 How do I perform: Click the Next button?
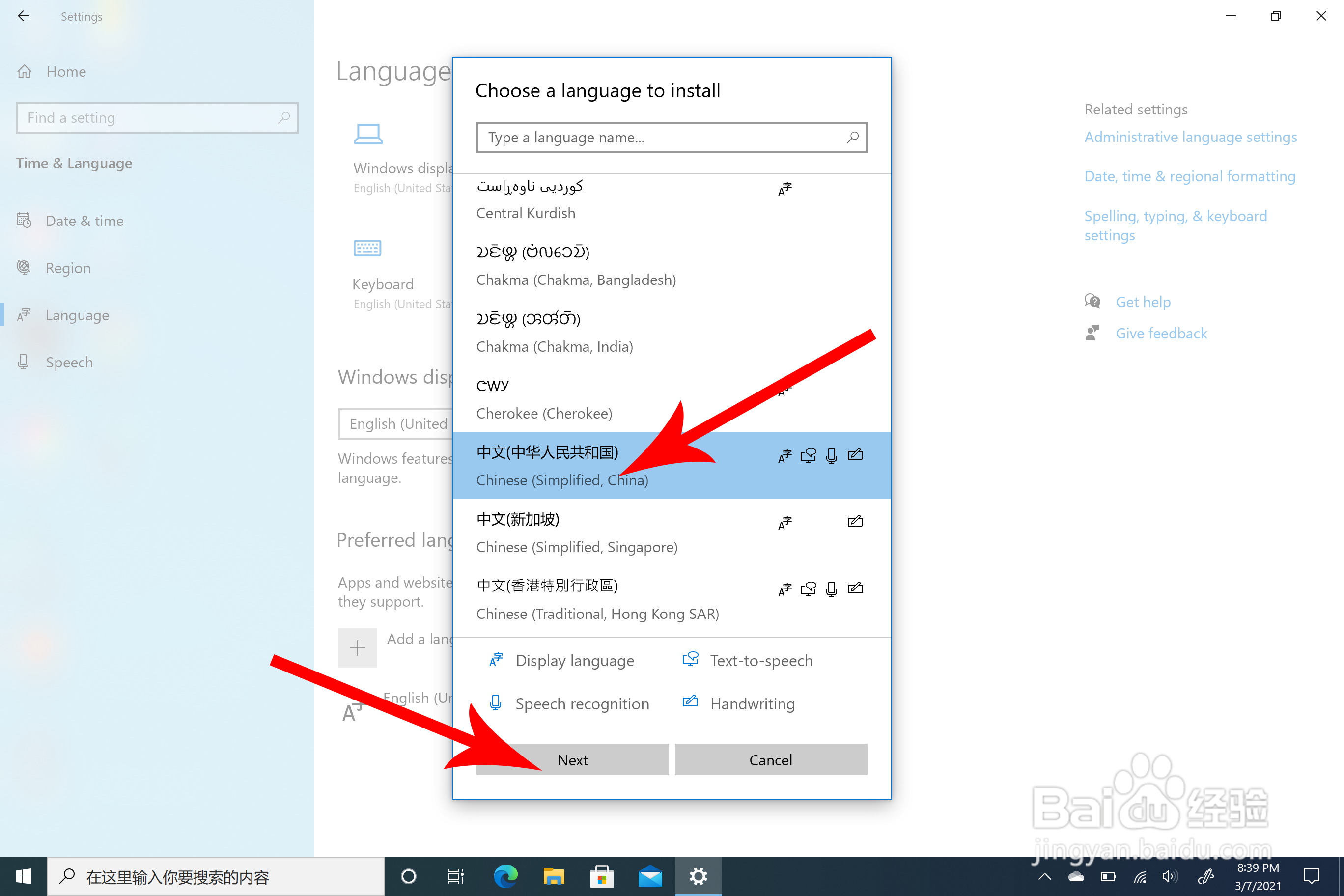click(x=572, y=759)
